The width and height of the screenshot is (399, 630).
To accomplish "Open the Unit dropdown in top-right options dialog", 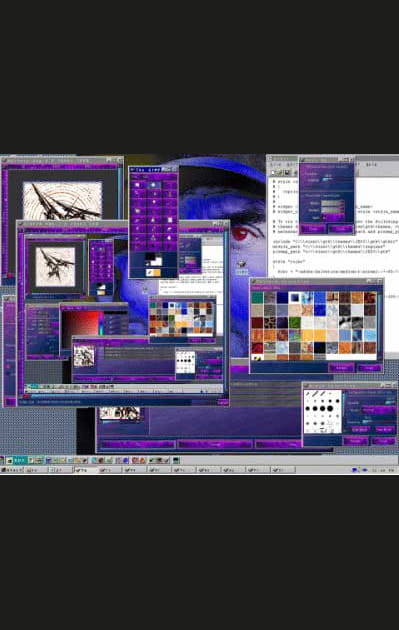I will pos(333,218).
